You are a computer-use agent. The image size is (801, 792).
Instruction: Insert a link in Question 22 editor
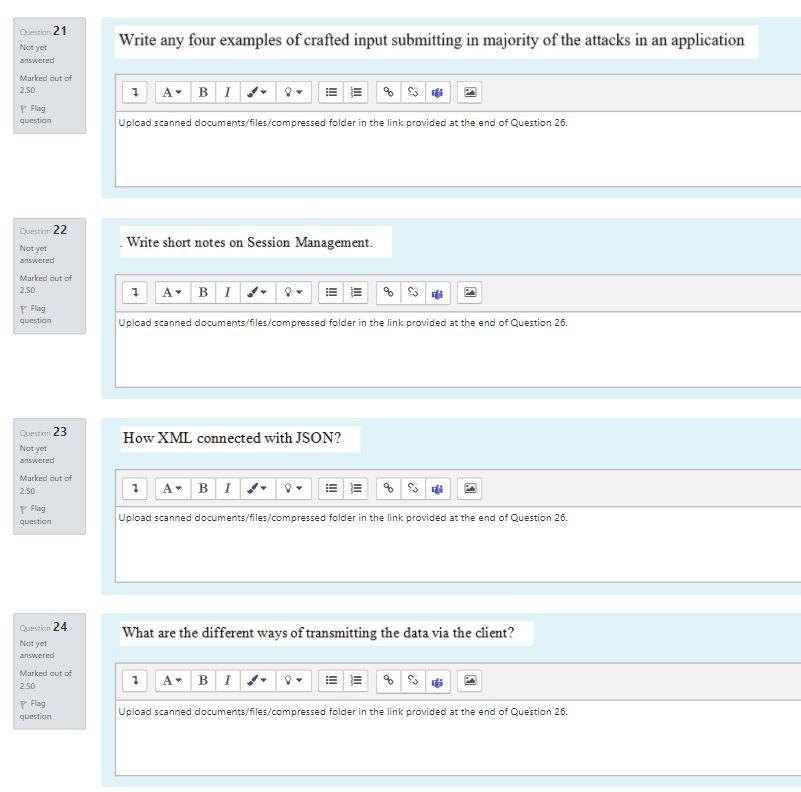(386, 292)
